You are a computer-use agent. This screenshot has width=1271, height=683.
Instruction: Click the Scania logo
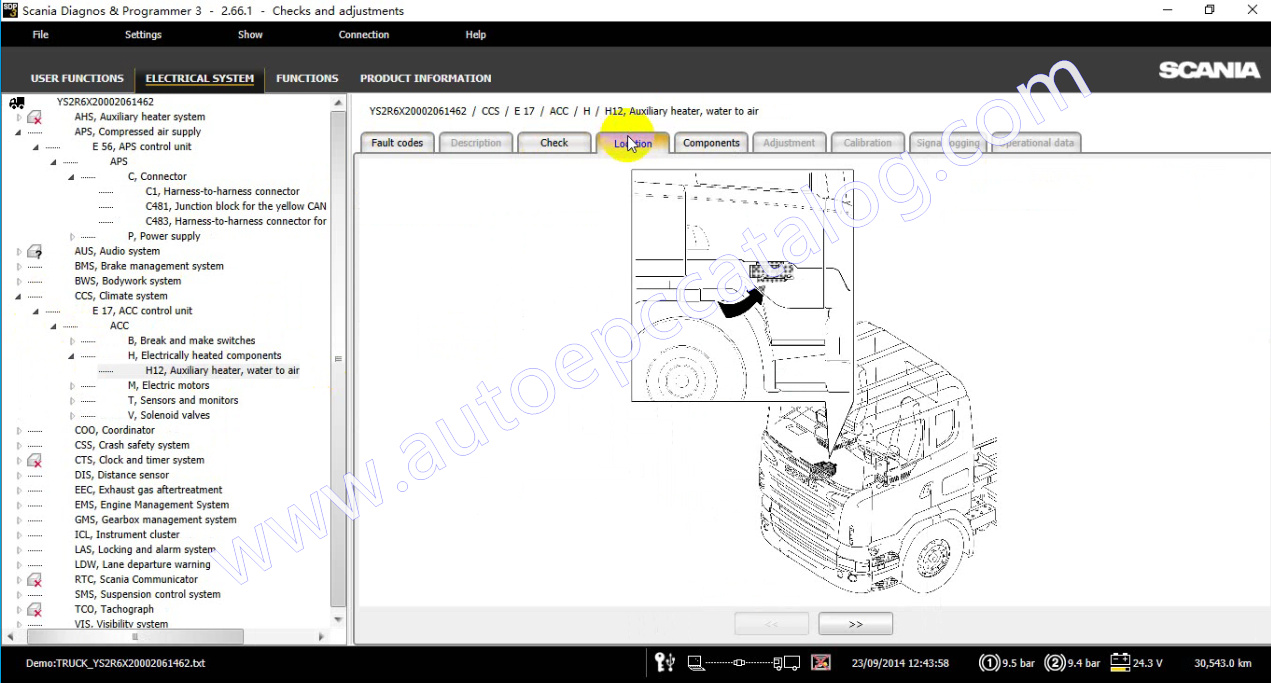pos(1209,70)
